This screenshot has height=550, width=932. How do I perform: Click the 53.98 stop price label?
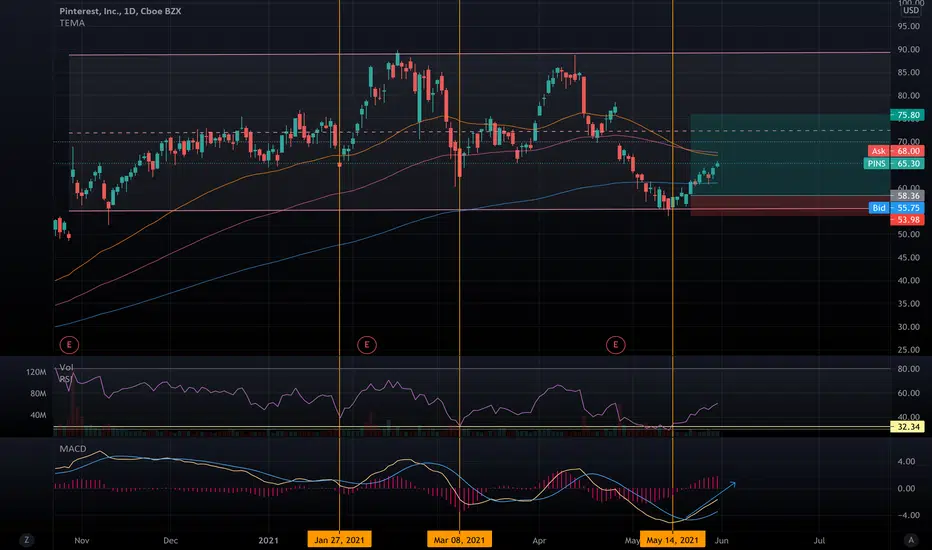[x=907, y=219]
